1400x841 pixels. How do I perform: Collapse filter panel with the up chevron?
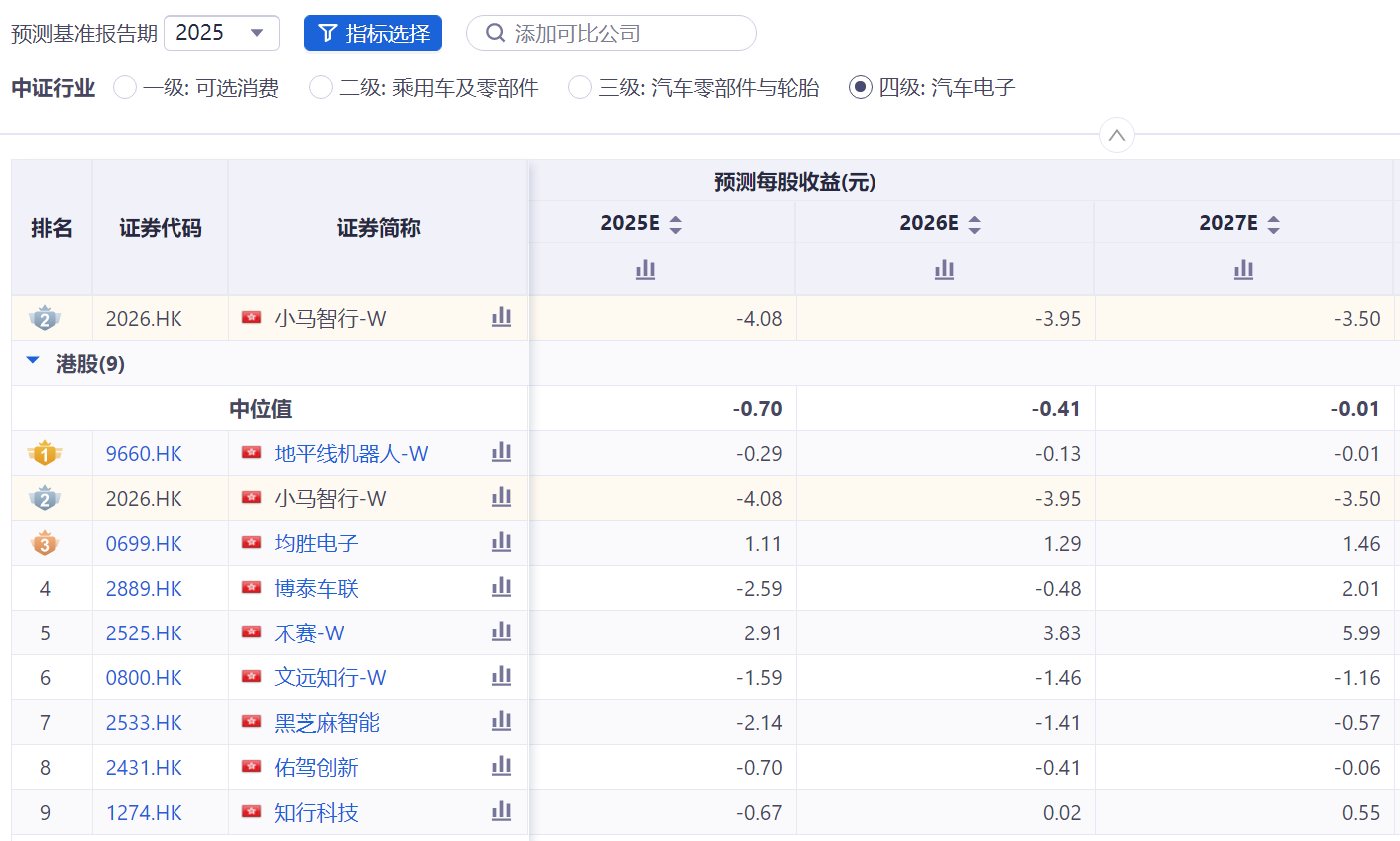click(1116, 135)
